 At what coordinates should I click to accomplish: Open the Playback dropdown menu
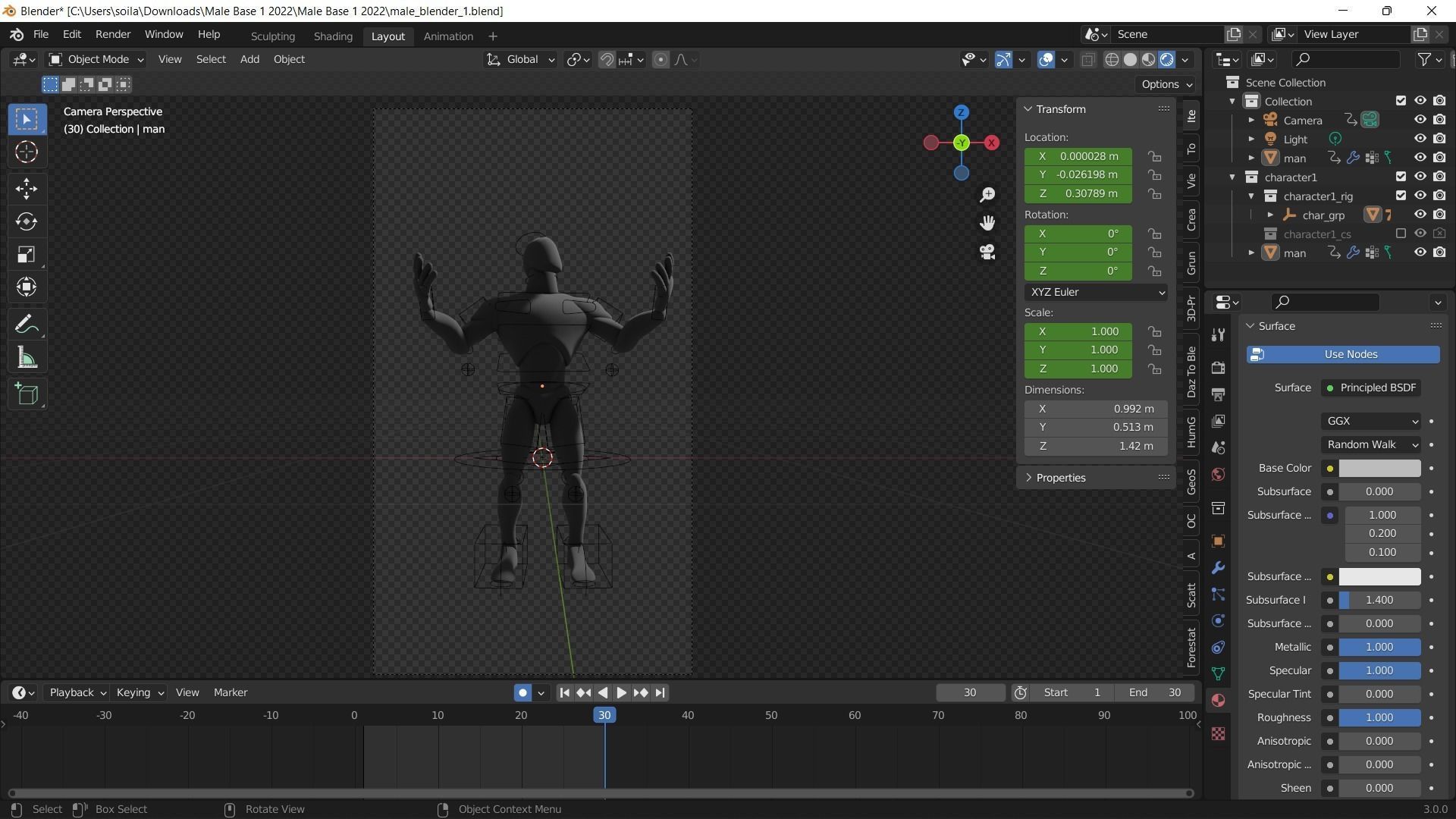(x=77, y=692)
